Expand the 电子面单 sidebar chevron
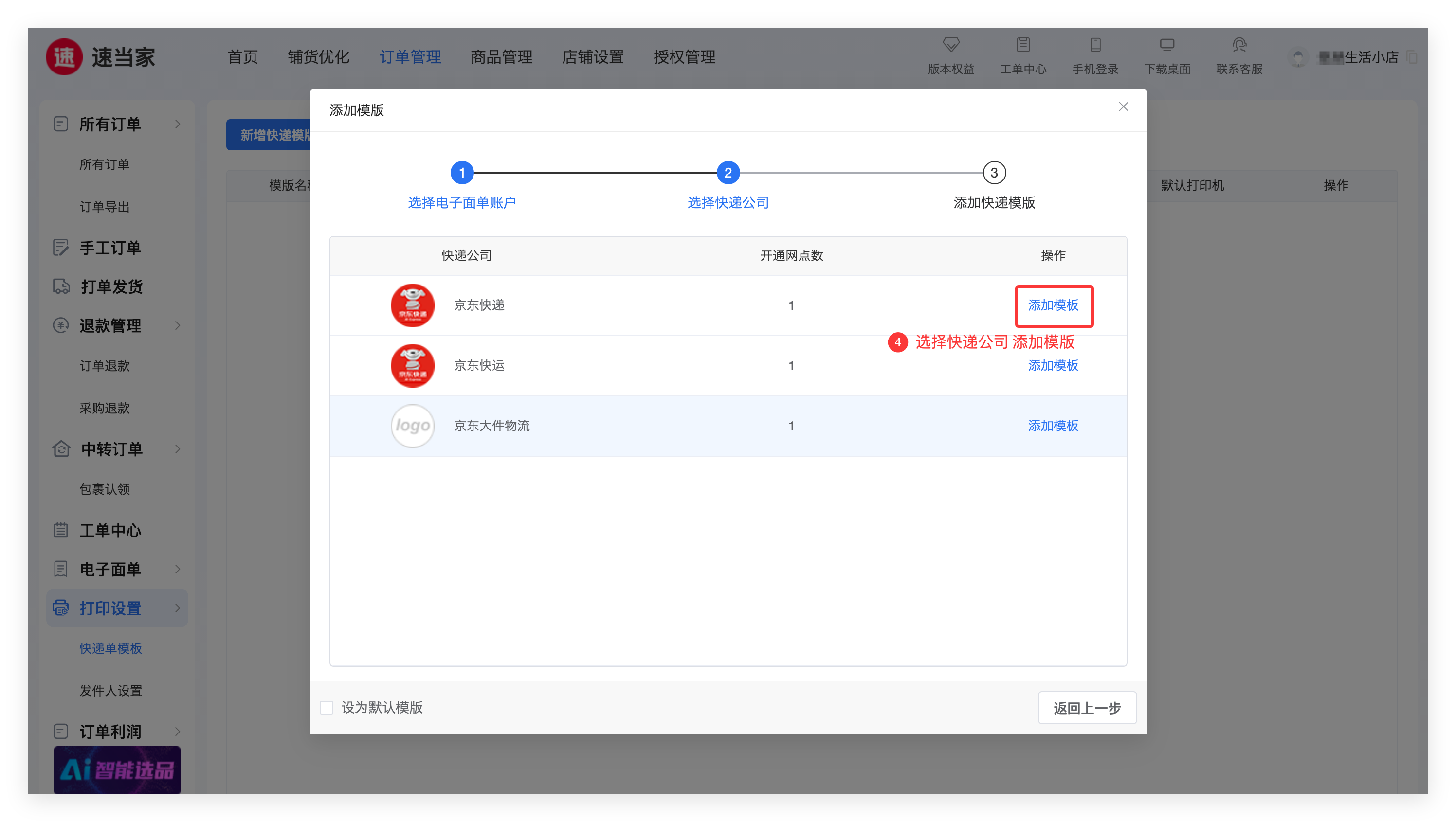 [x=178, y=569]
